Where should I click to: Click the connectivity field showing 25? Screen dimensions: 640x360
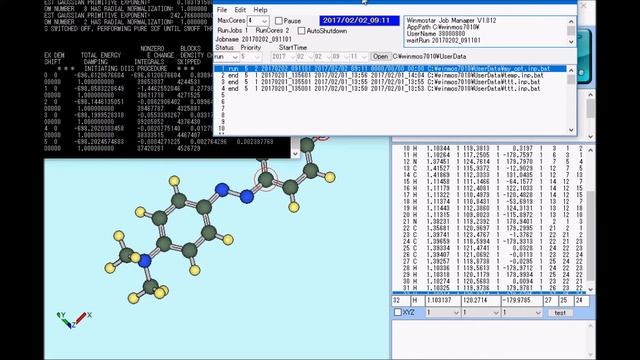click(565, 301)
